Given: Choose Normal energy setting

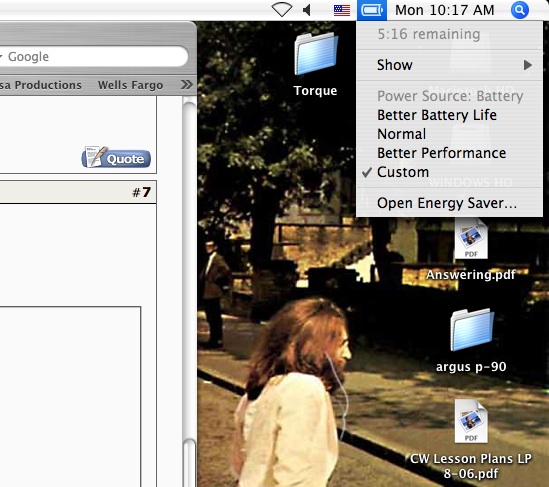Looking at the screenshot, I should [450, 134].
